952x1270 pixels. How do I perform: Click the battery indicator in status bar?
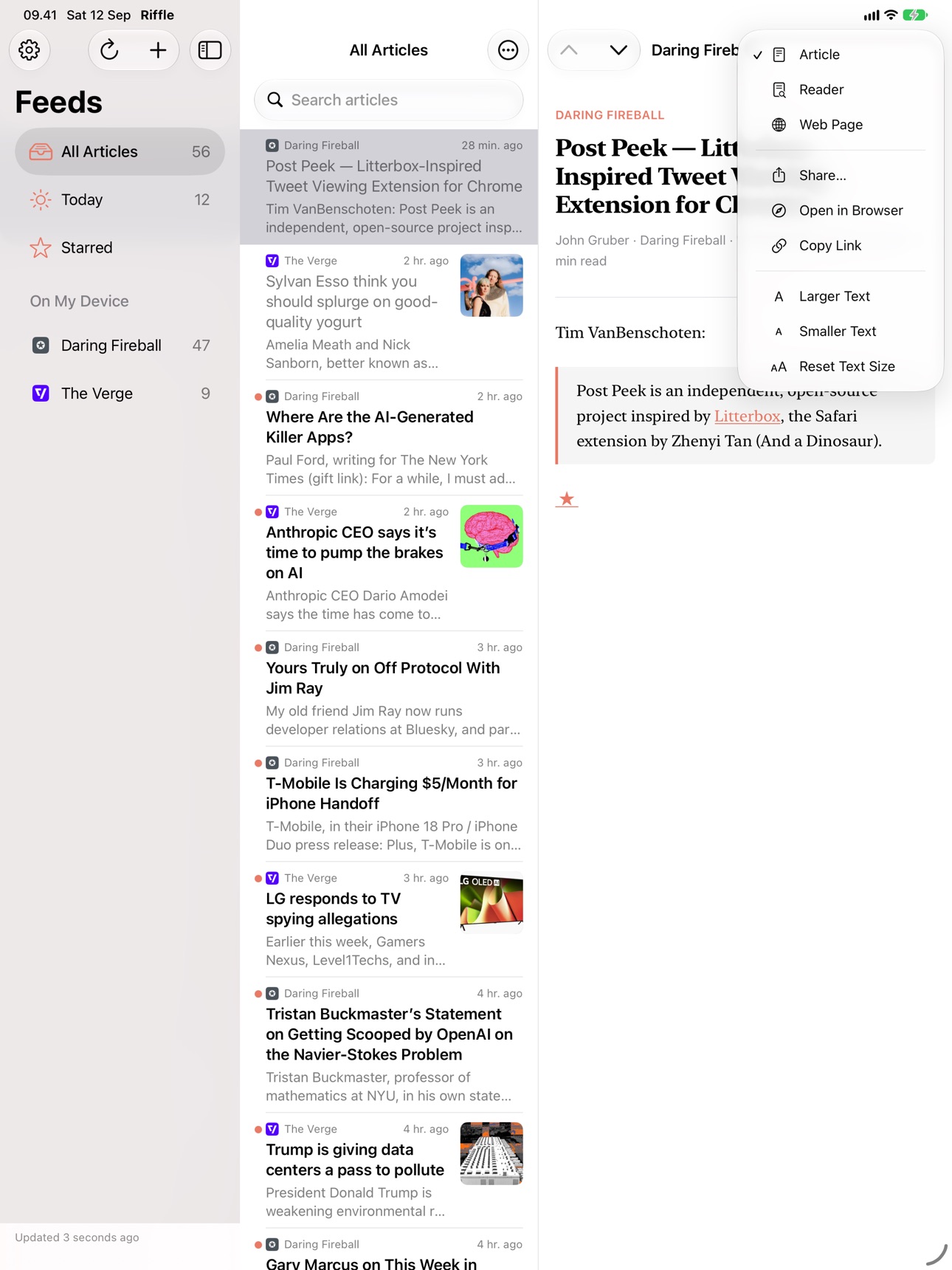[915, 15]
